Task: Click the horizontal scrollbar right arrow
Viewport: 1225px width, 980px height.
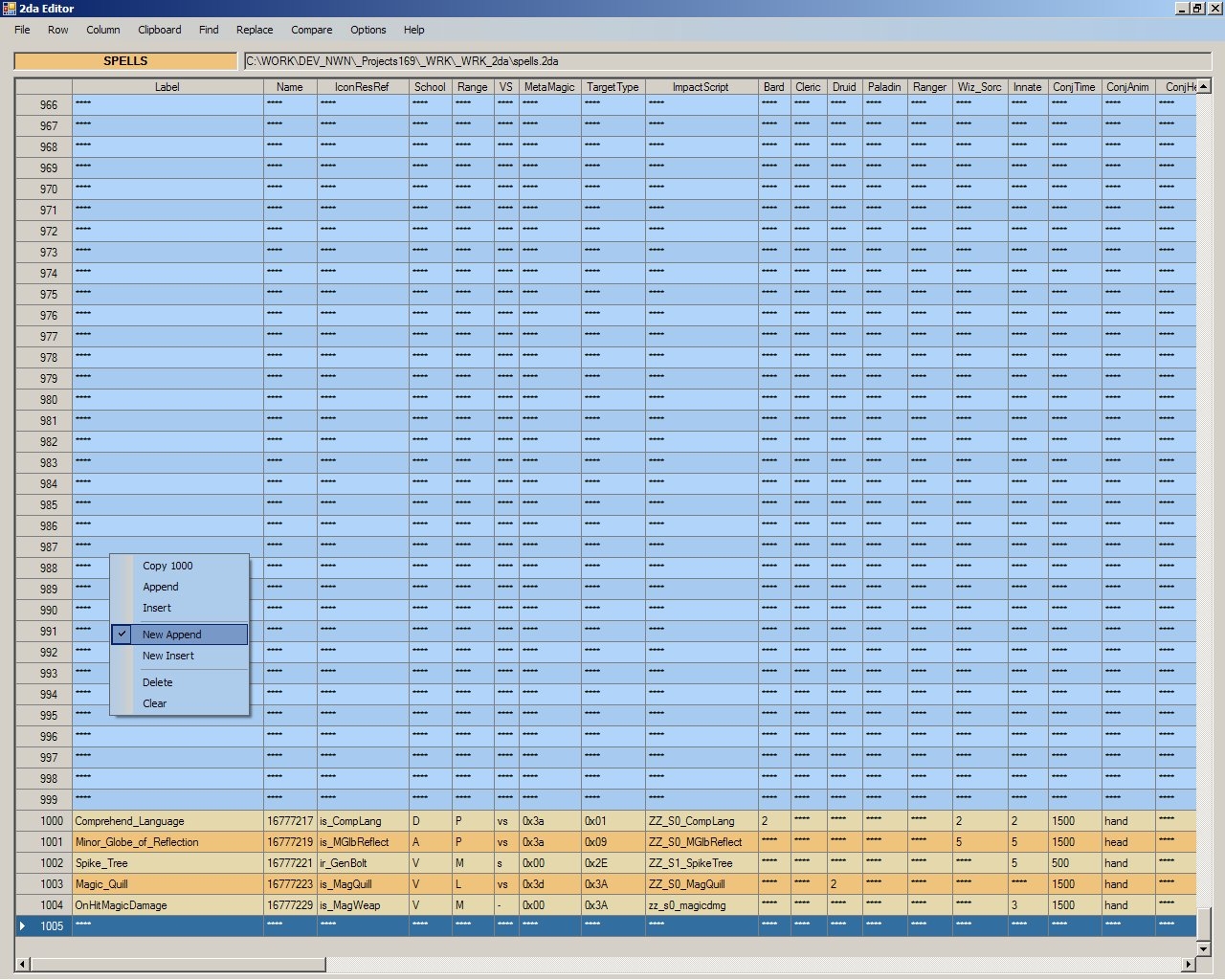Action: (1189, 964)
